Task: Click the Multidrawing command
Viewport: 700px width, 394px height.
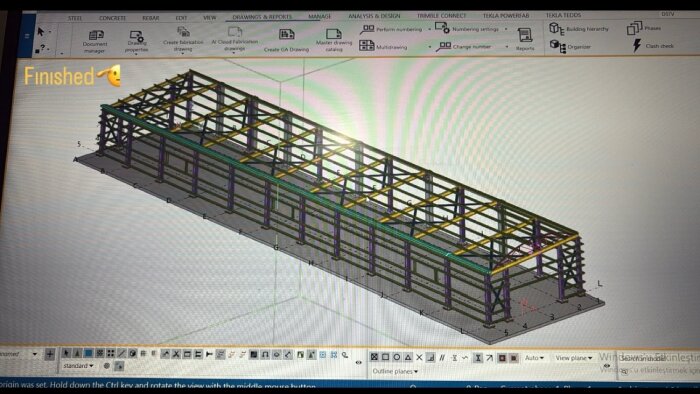Action: pos(384,46)
